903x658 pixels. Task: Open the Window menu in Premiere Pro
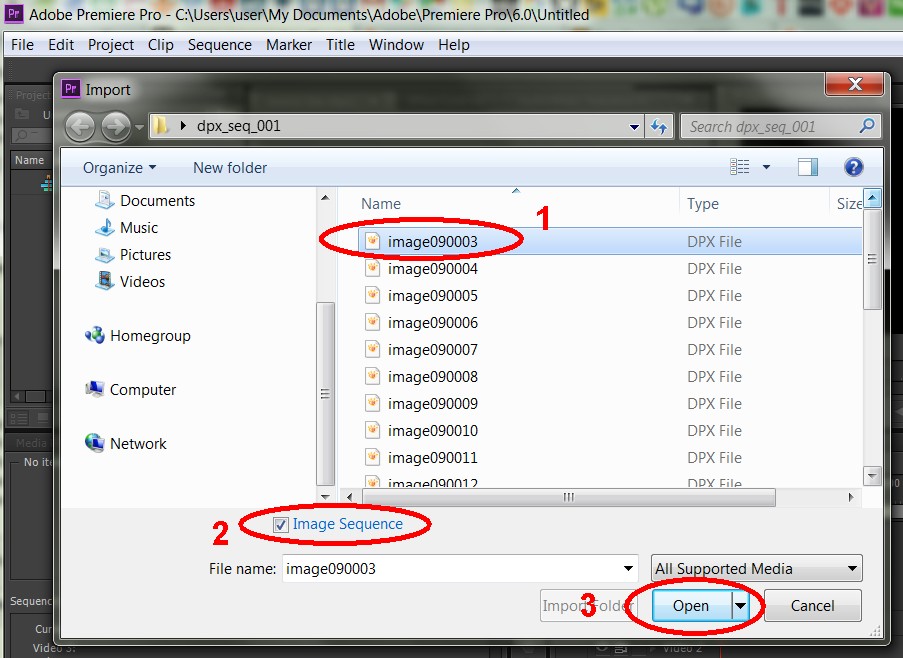click(396, 45)
